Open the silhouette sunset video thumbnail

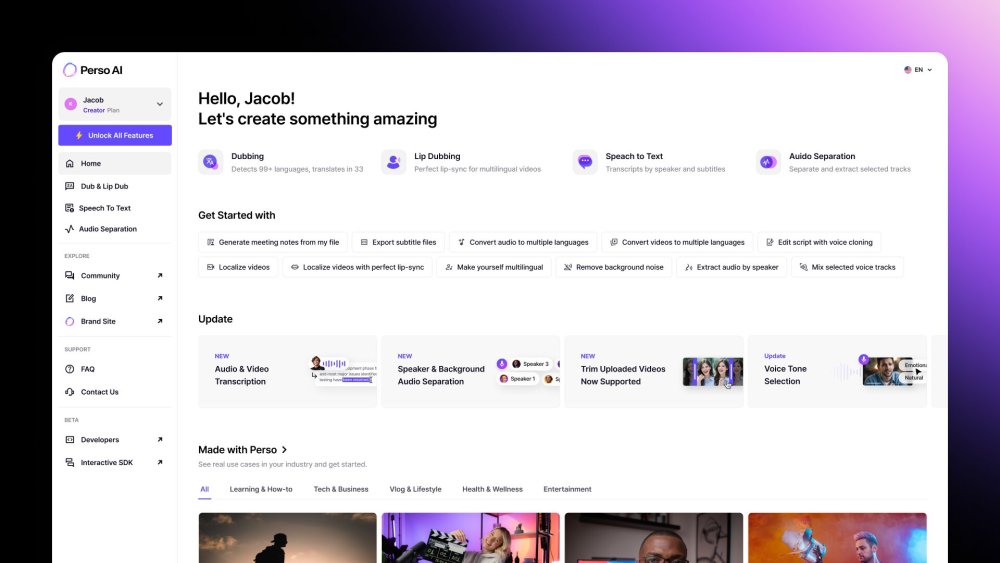point(288,537)
